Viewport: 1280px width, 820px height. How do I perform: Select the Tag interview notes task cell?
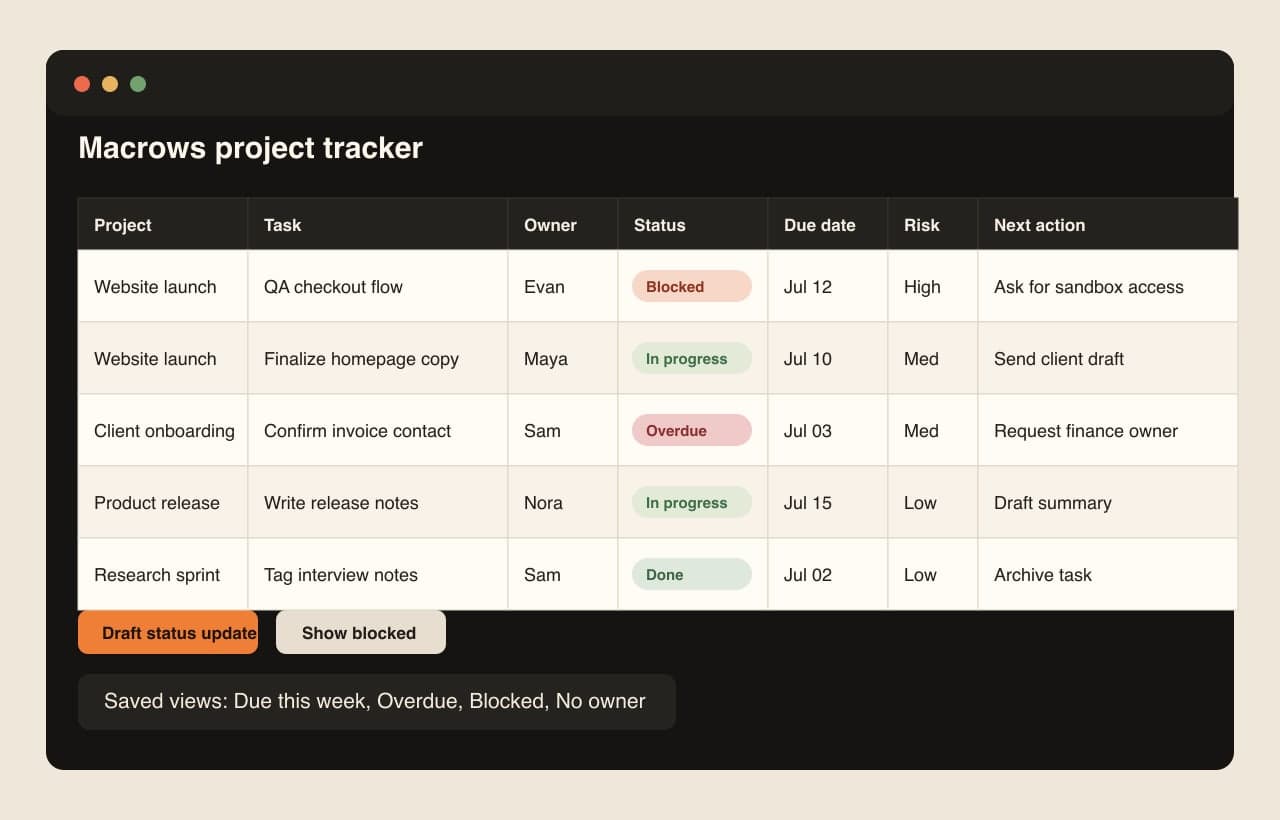coord(378,574)
